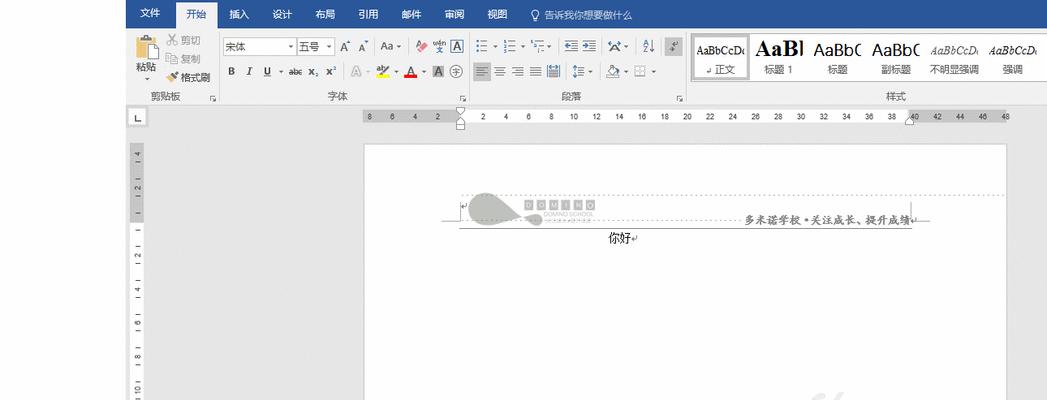Open the Font dialog launcher (字体)
Viewport: 1047px width, 400px height.
[x=463, y=98]
